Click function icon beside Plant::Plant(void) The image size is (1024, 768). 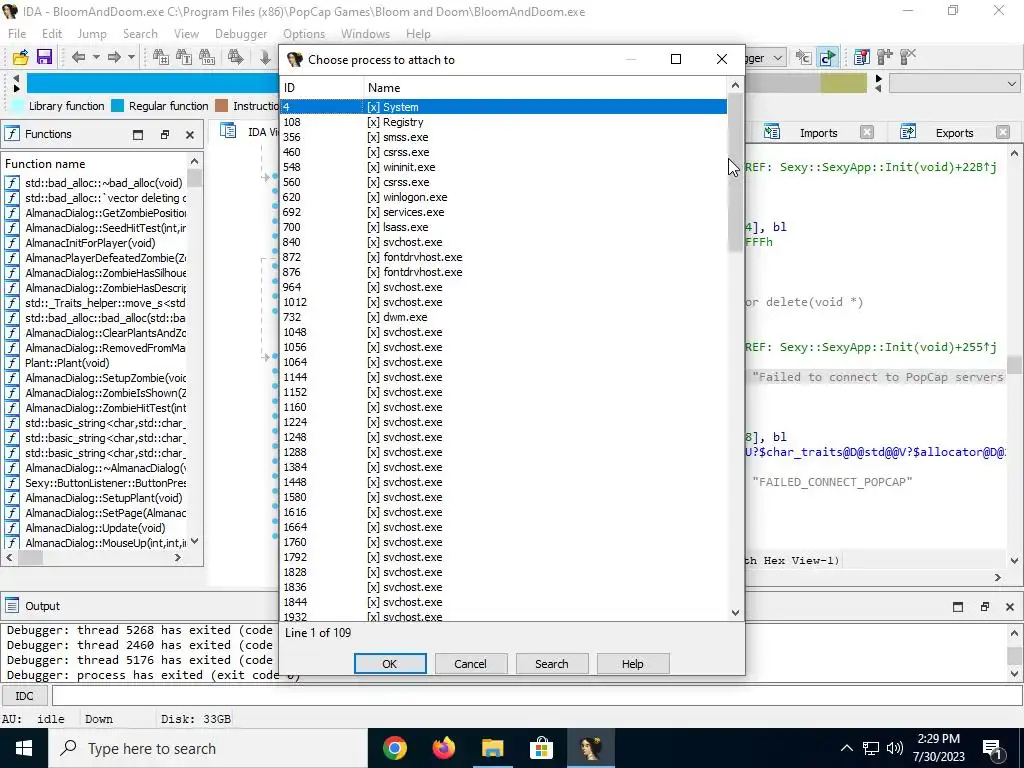(12, 363)
